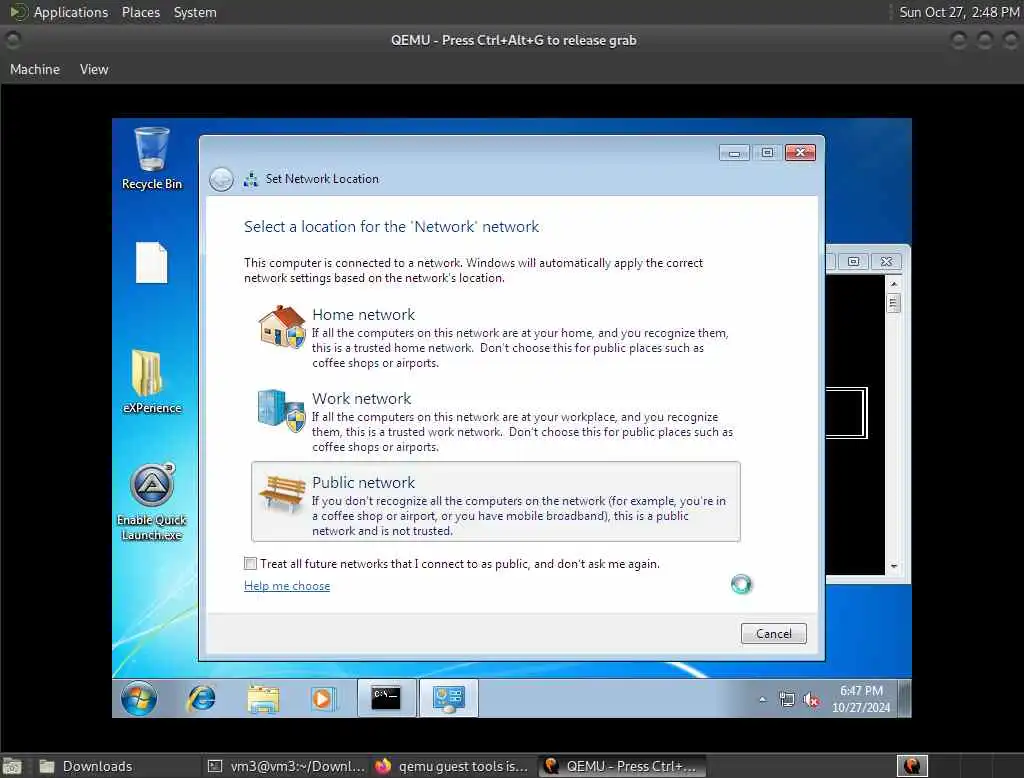Open the network status tray icon
This screenshot has height=778, width=1024.
click(x=787, y=700)
